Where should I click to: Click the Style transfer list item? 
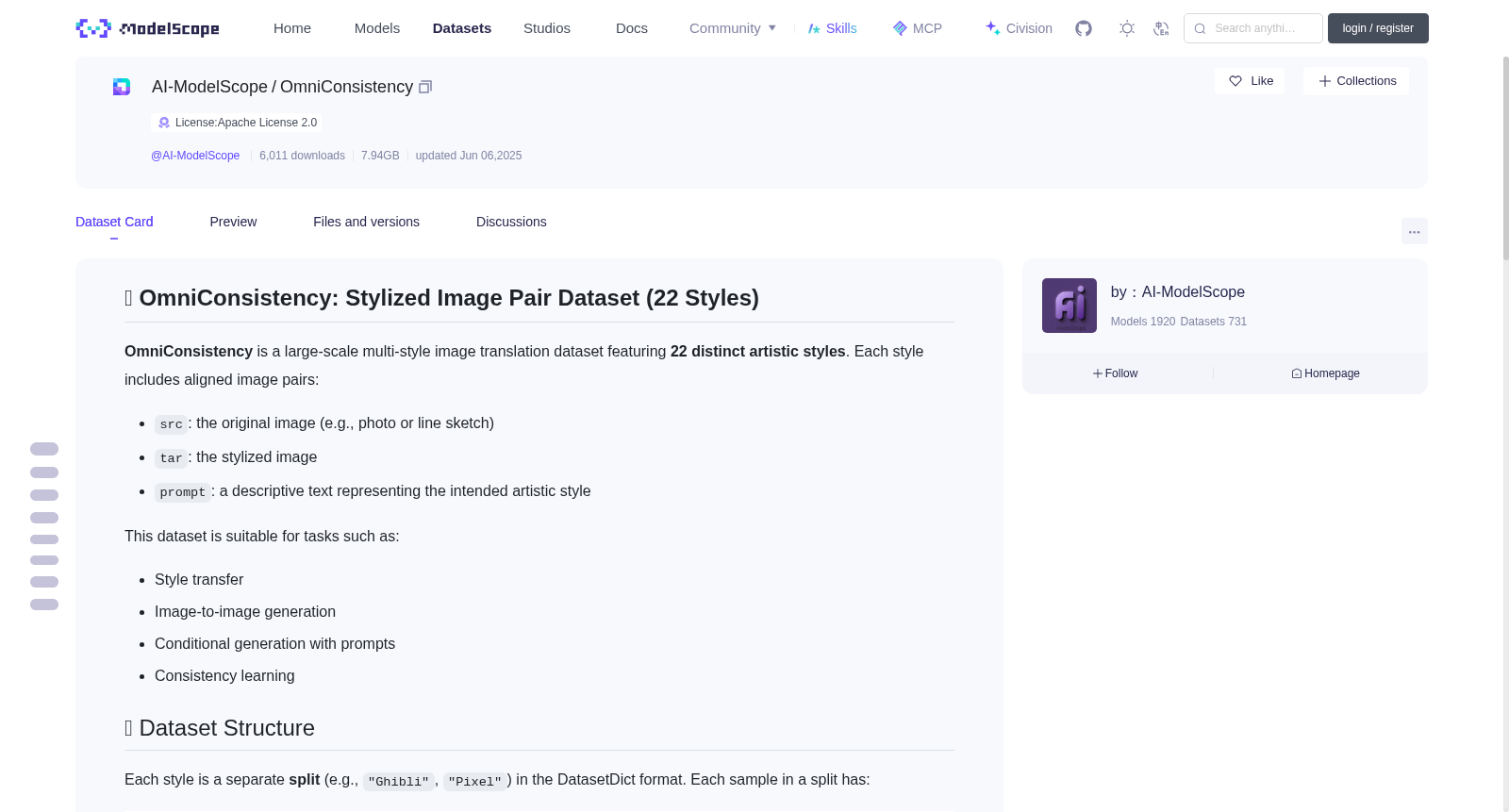[x=199, y=580]
